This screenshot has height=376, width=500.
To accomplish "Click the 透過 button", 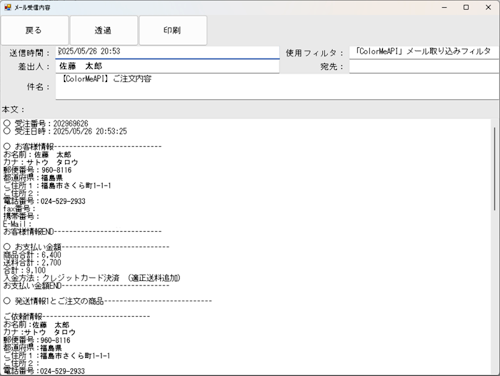I will pos(103,30).
